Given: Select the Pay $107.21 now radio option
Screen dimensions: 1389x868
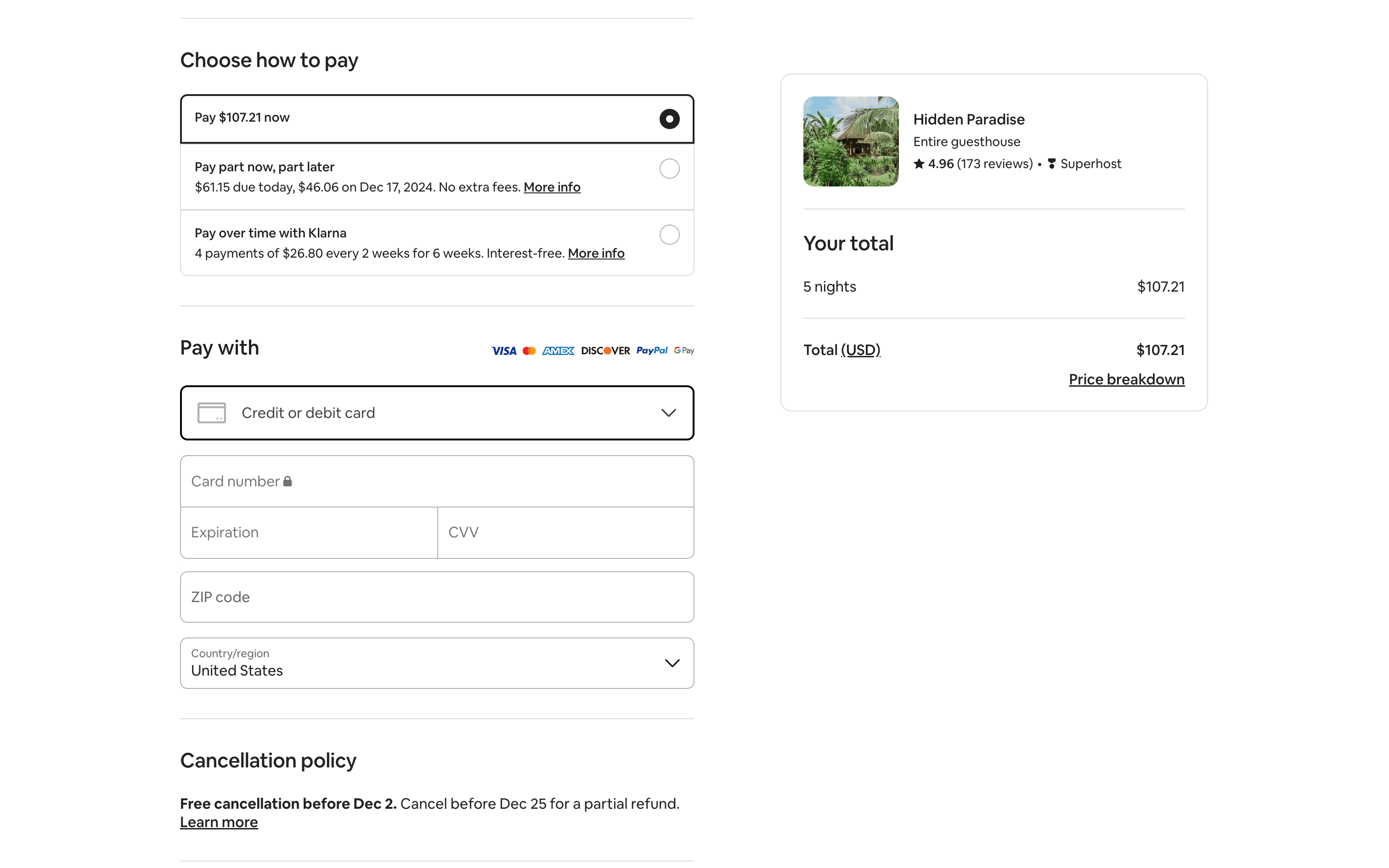Looking at the screenshot, I should [x=669, y=119].
